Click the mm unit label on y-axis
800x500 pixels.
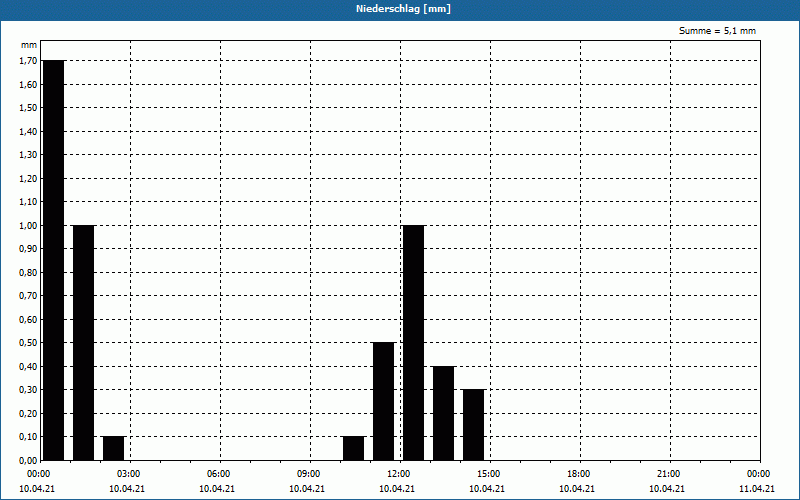(x=29, y=45)
